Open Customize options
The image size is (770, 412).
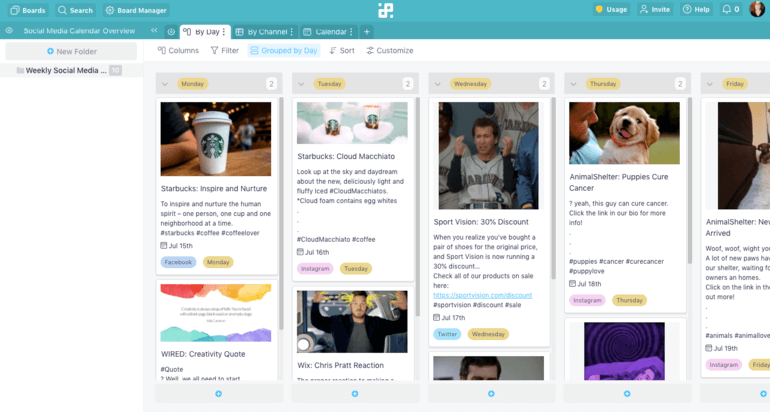click(x=389, y=51)
